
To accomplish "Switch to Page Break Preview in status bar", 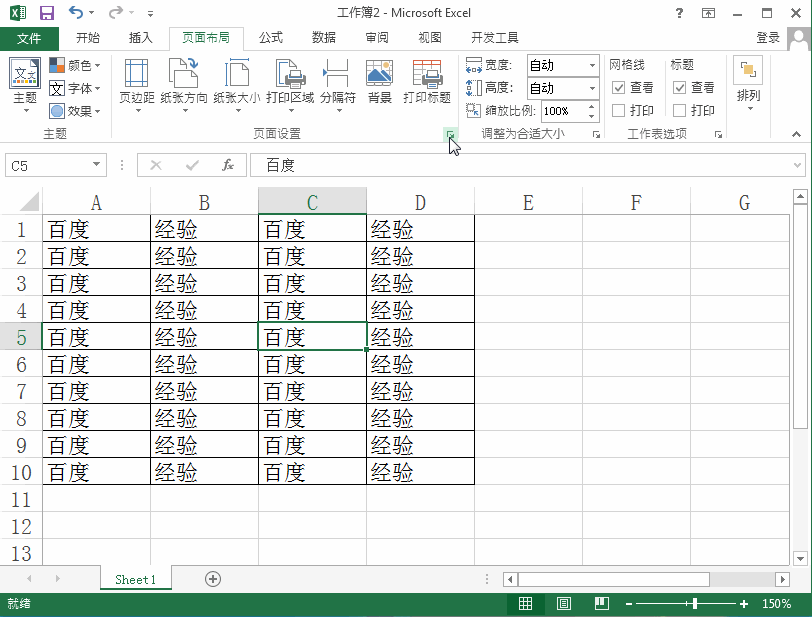I will point(602,604).
